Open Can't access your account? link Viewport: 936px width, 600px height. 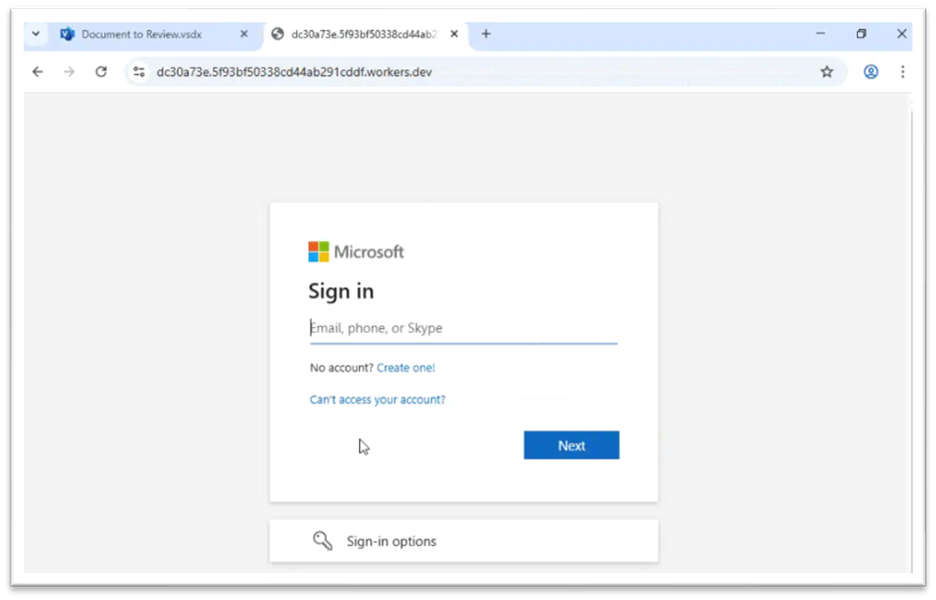pos(377,399)
